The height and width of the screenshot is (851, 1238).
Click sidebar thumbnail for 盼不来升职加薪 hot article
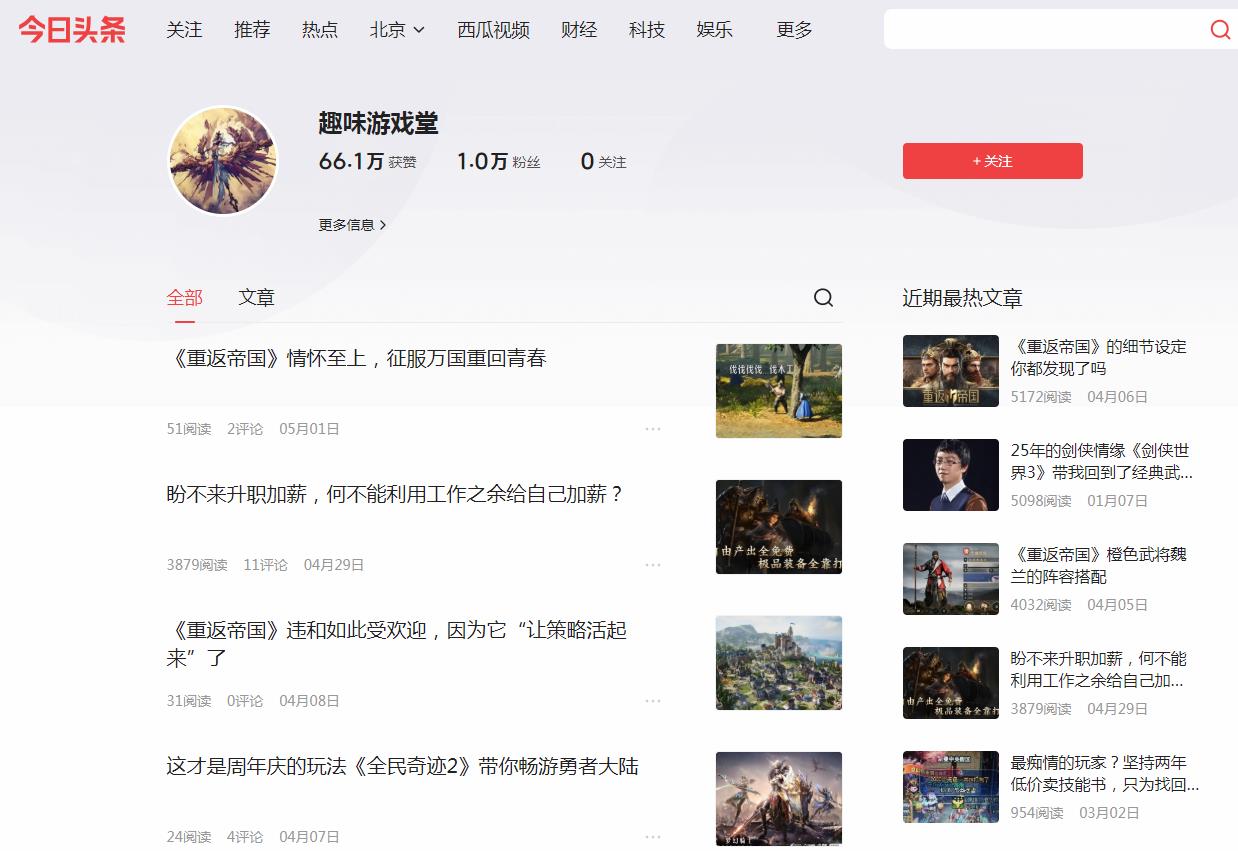[951, 683]
